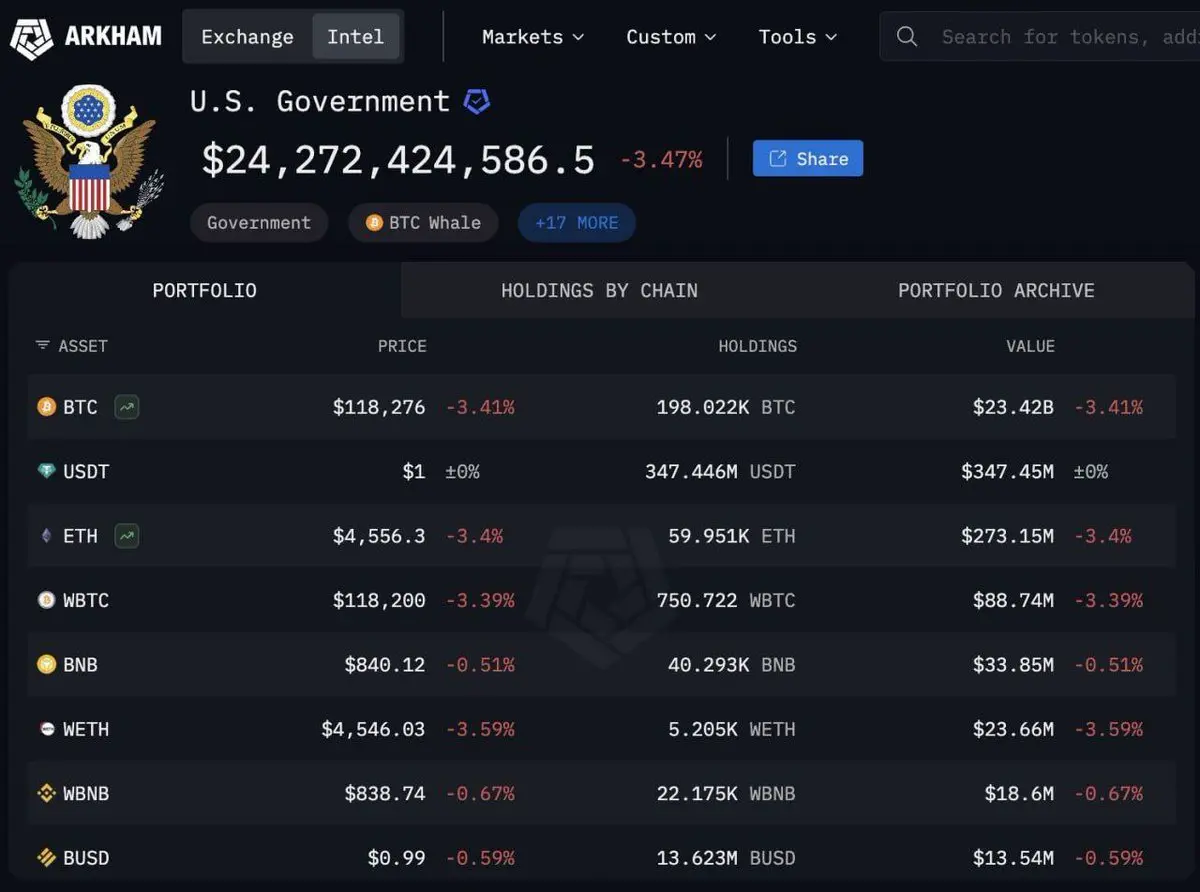
Task: Sort by the HOLDINGS column header
Action: (758, 346)
